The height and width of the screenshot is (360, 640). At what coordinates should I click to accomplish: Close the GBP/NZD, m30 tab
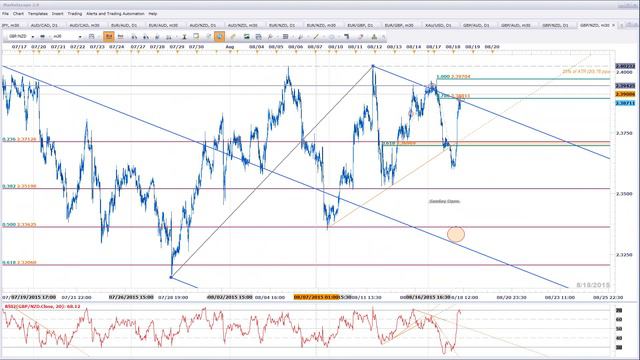tap(613, 25)
